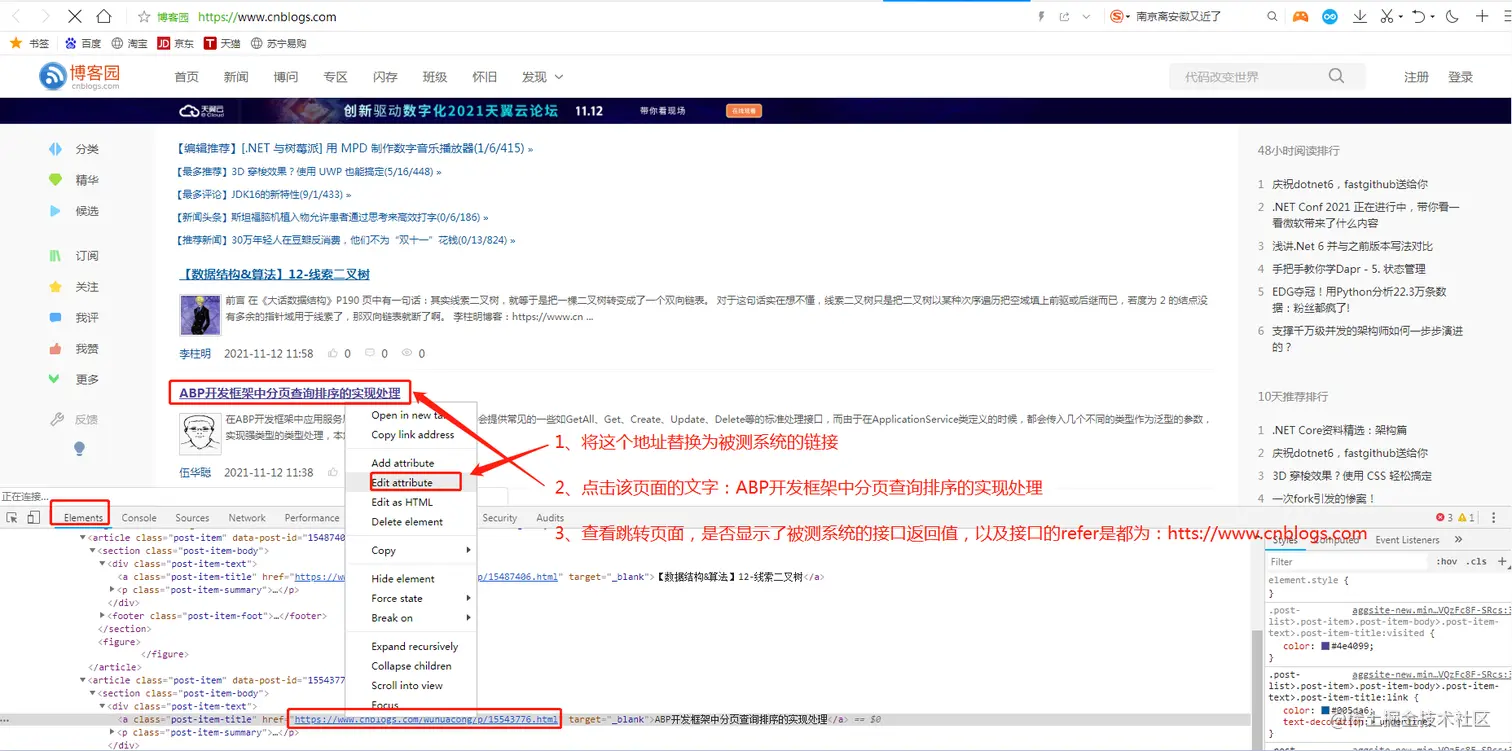Focus the Styles Filter input
Image resolution: width=1512 pixels, height=751 pixels.
point(1348,562)
